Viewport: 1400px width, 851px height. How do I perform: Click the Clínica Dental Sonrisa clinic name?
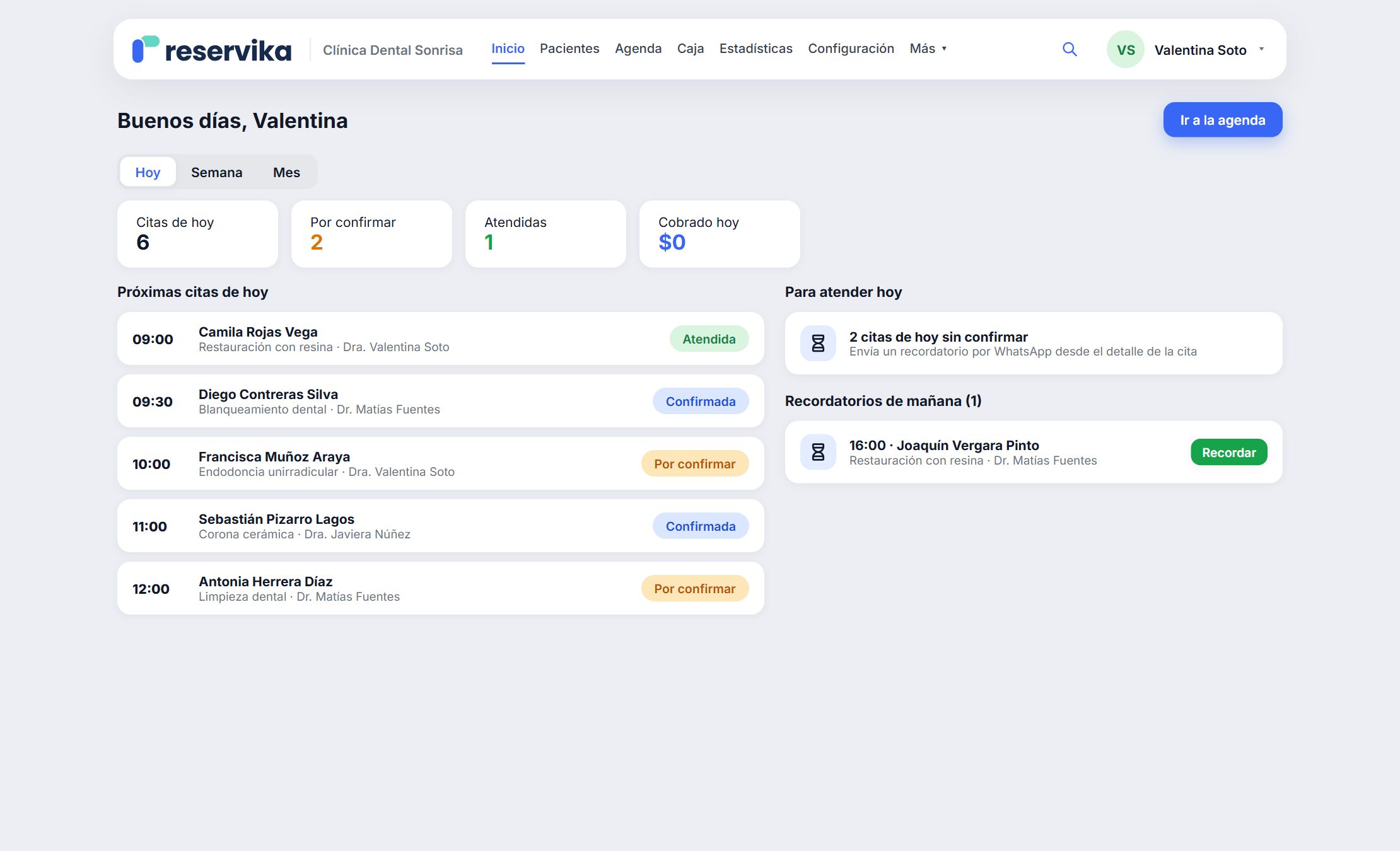coord(393,50)
